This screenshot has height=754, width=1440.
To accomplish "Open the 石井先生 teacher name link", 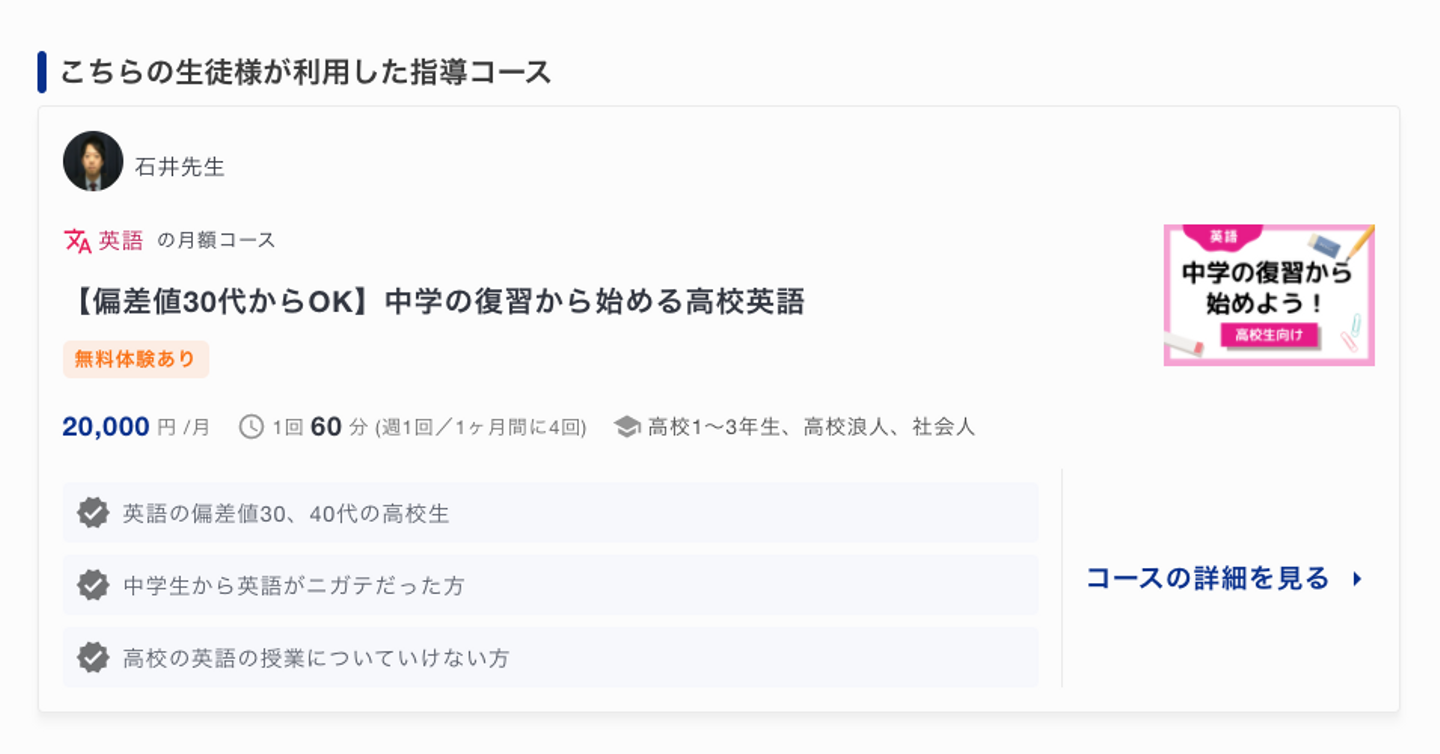I will [x=180, y=167].
